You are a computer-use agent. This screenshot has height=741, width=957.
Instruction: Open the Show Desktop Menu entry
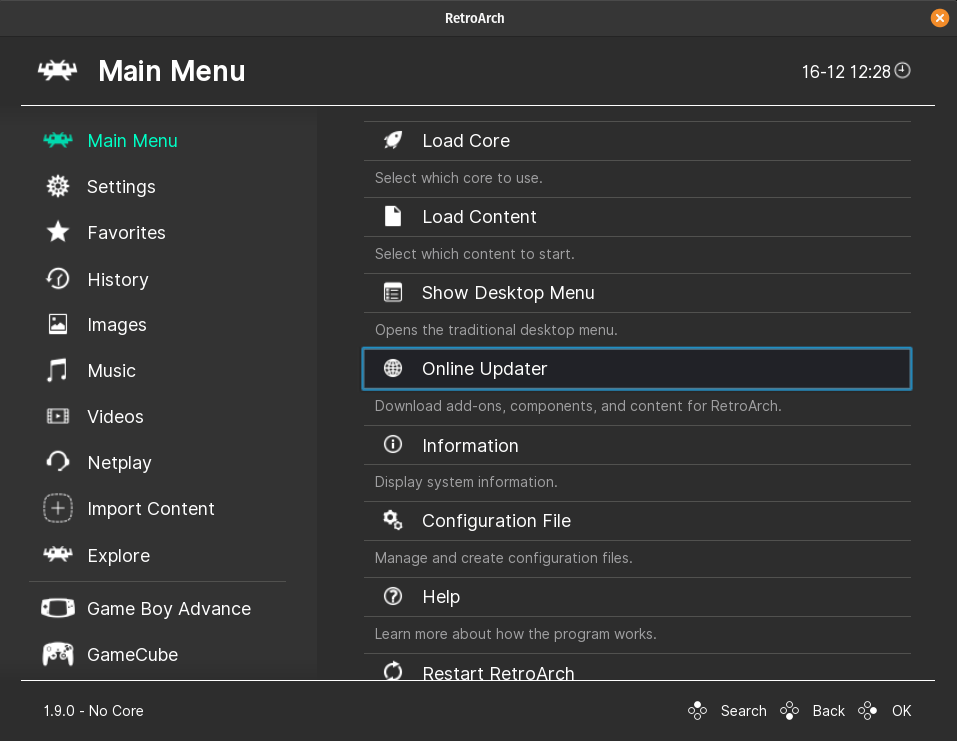click(x=508, y=293)
